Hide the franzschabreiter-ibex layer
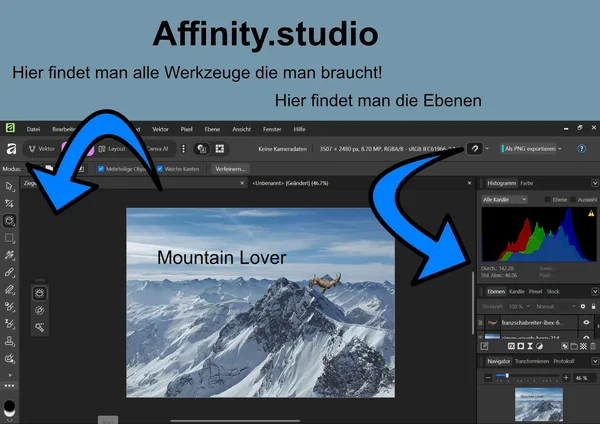 pos(586,322)
